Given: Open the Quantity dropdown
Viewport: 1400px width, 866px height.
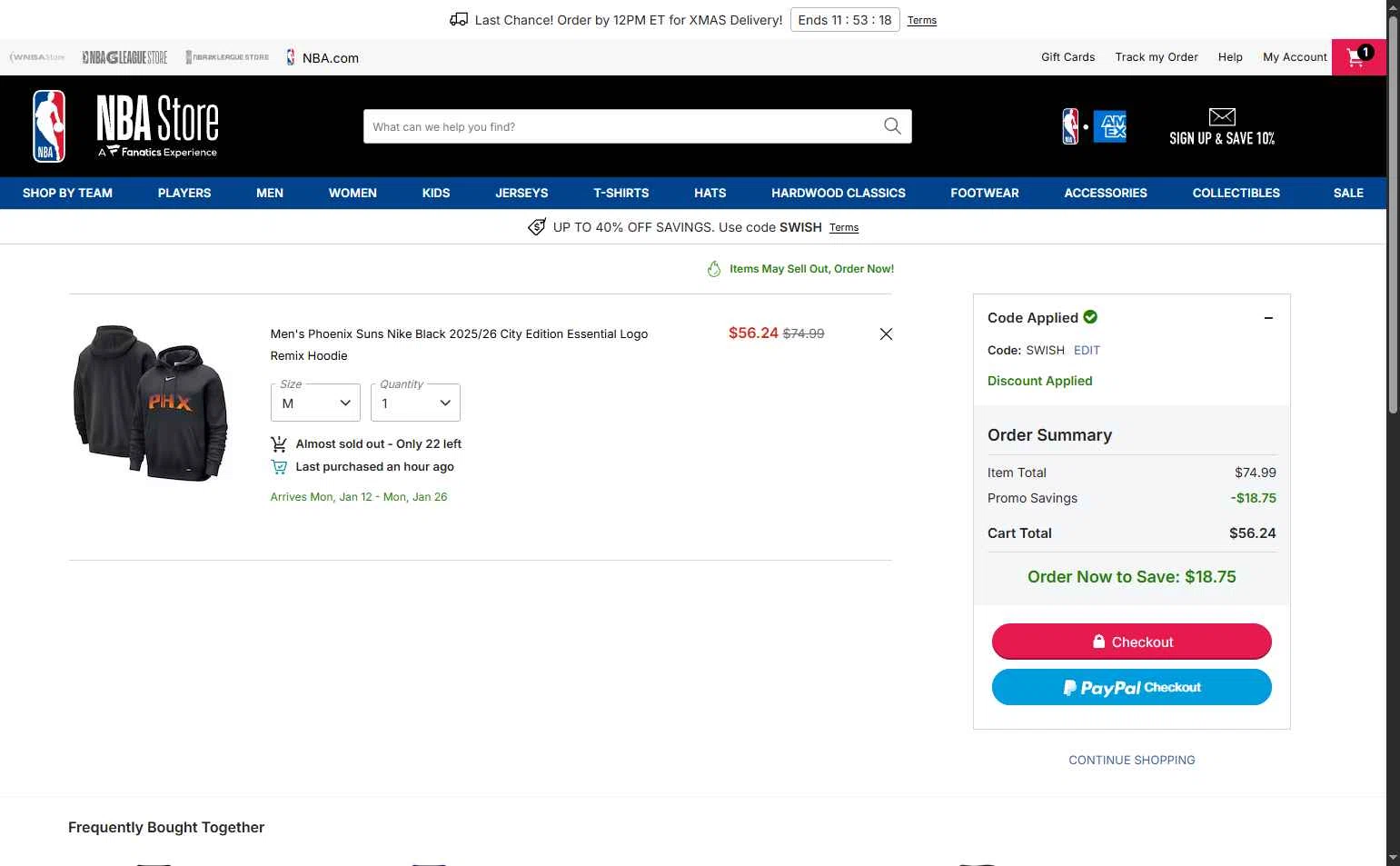Looking at the screenshot, I should pos(415,403).
